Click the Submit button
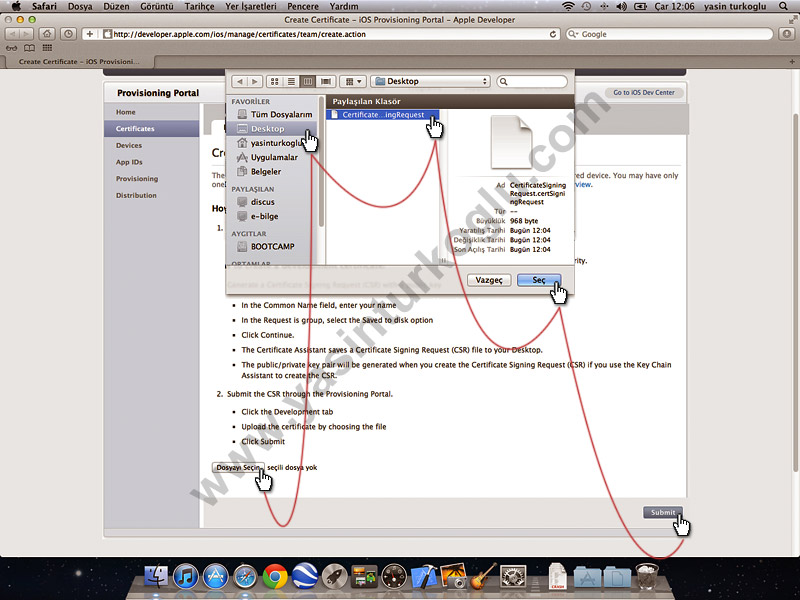 point(663,512)
